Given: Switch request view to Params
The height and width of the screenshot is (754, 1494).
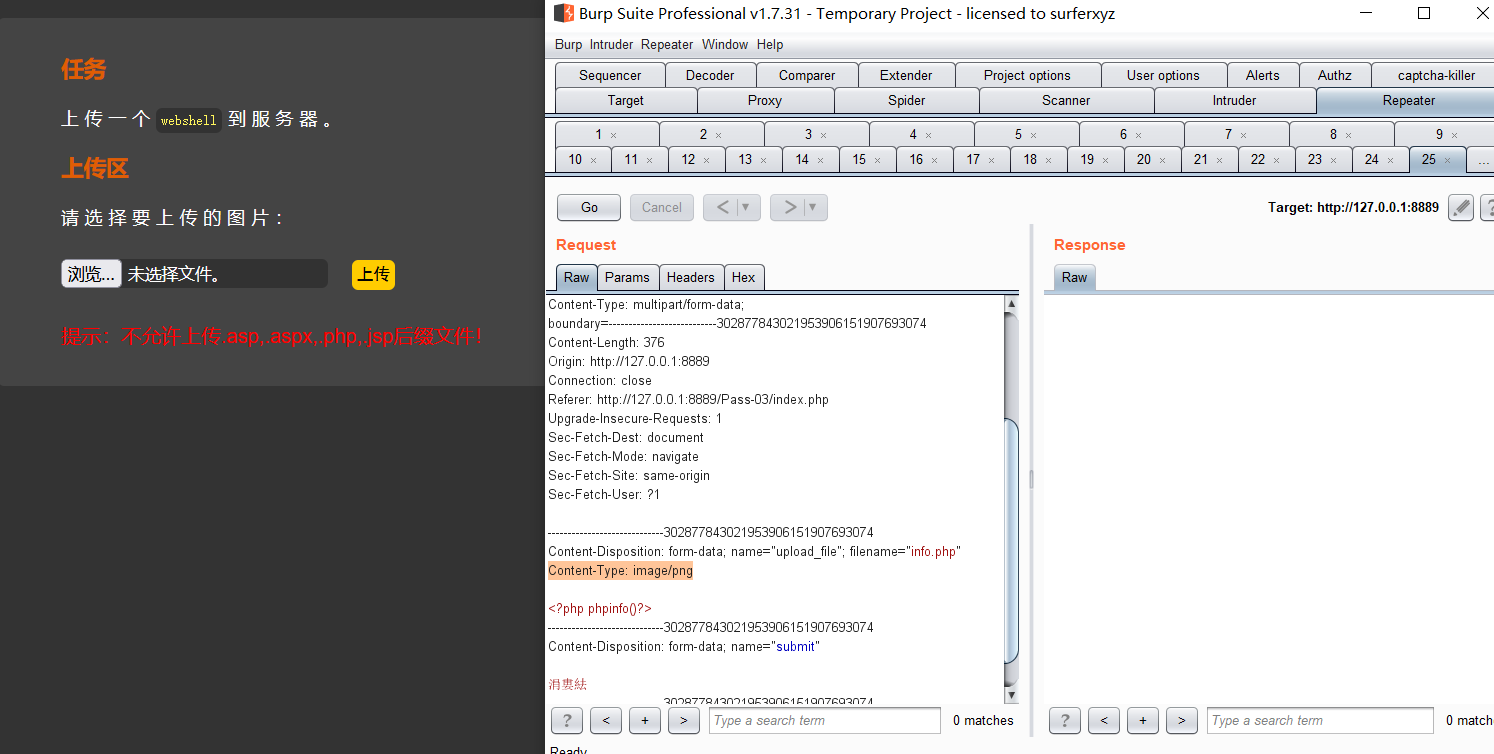Looking at the screenshot, I should (627, 277).
